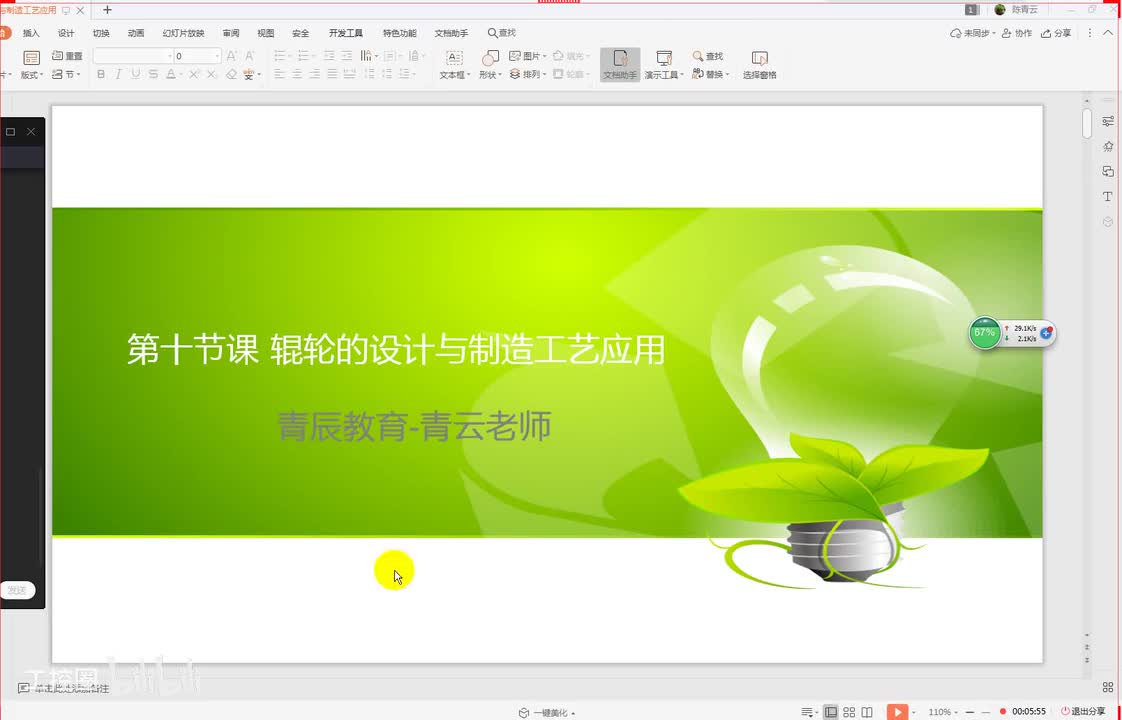The height and width of the screenshot is (720, 1122).
Task: Toggle strikethrough formatting
Action: [x=153, y=74]
